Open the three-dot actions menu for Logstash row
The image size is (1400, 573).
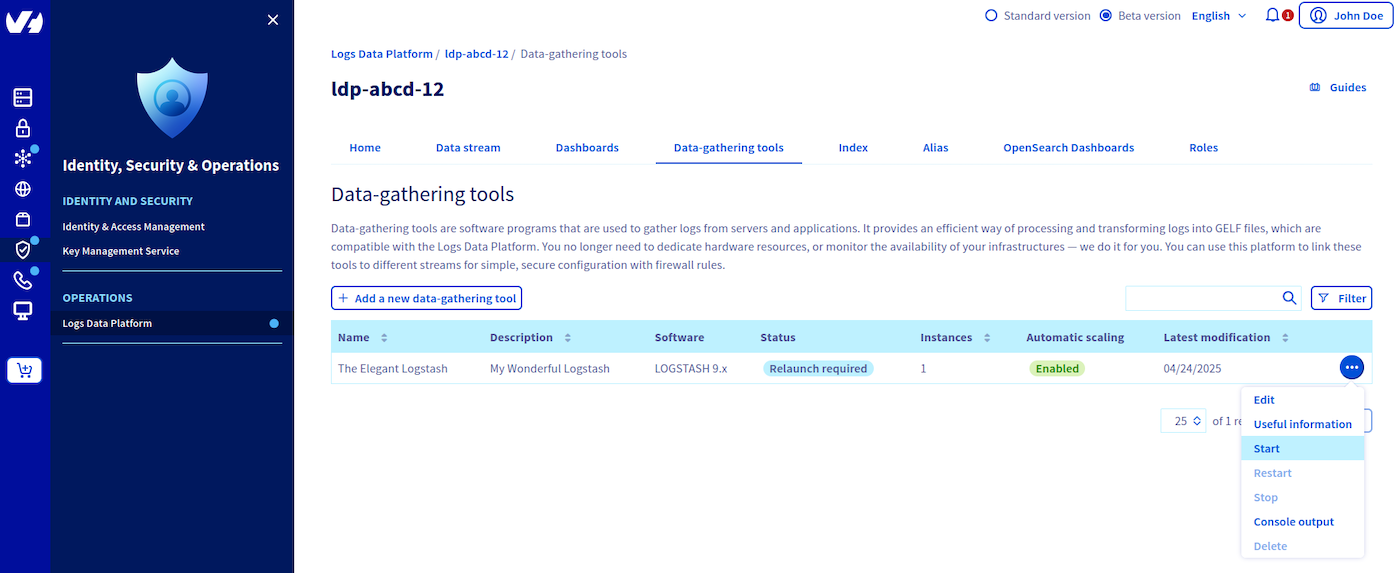[x=1351, y=368]
